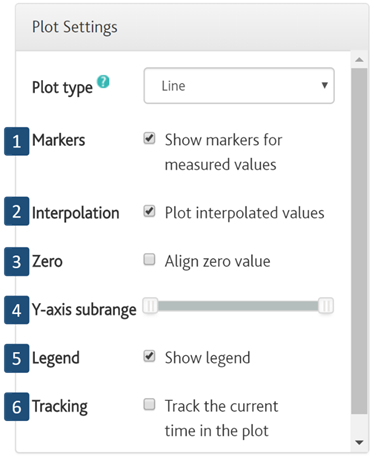Open the Plot type Line dropdown
The image size is (372, 456).
[x=239, y=86]
